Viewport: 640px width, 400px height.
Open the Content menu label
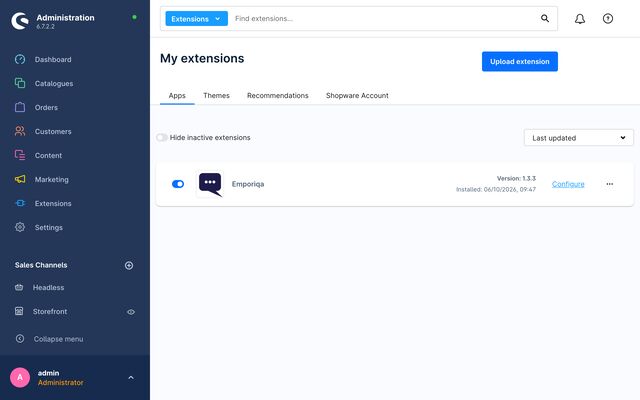pos(48,156)
